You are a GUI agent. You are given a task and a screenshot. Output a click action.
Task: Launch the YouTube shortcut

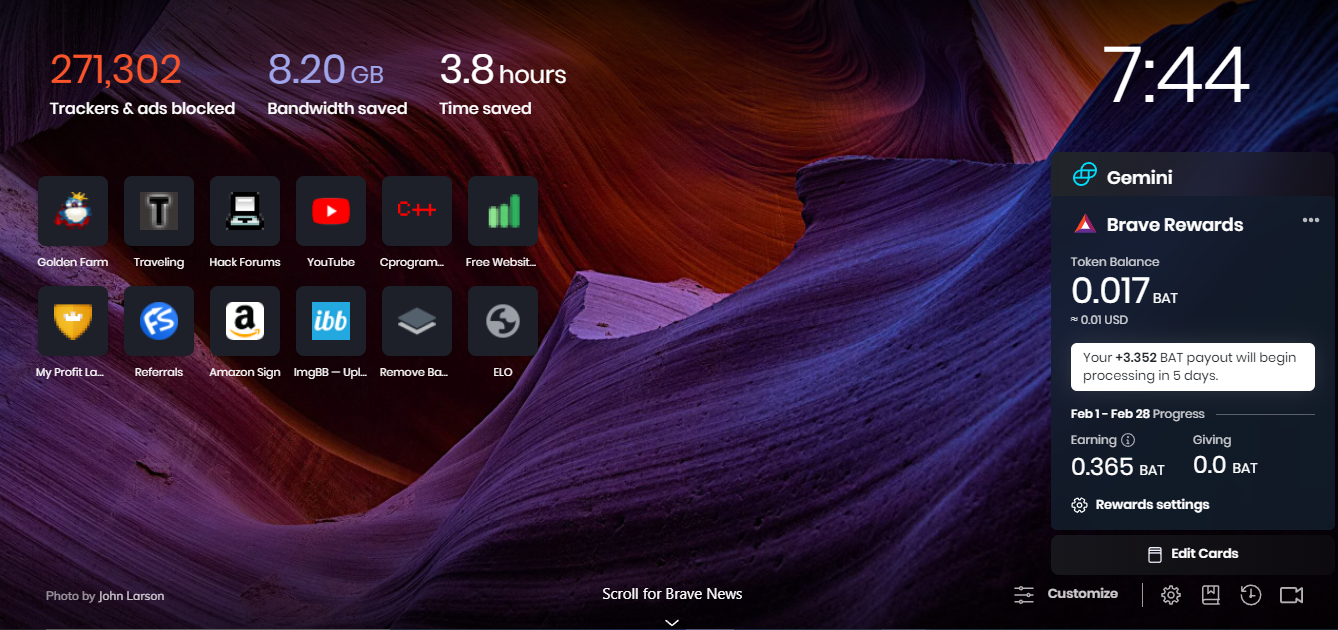click(x=331, y=211)
